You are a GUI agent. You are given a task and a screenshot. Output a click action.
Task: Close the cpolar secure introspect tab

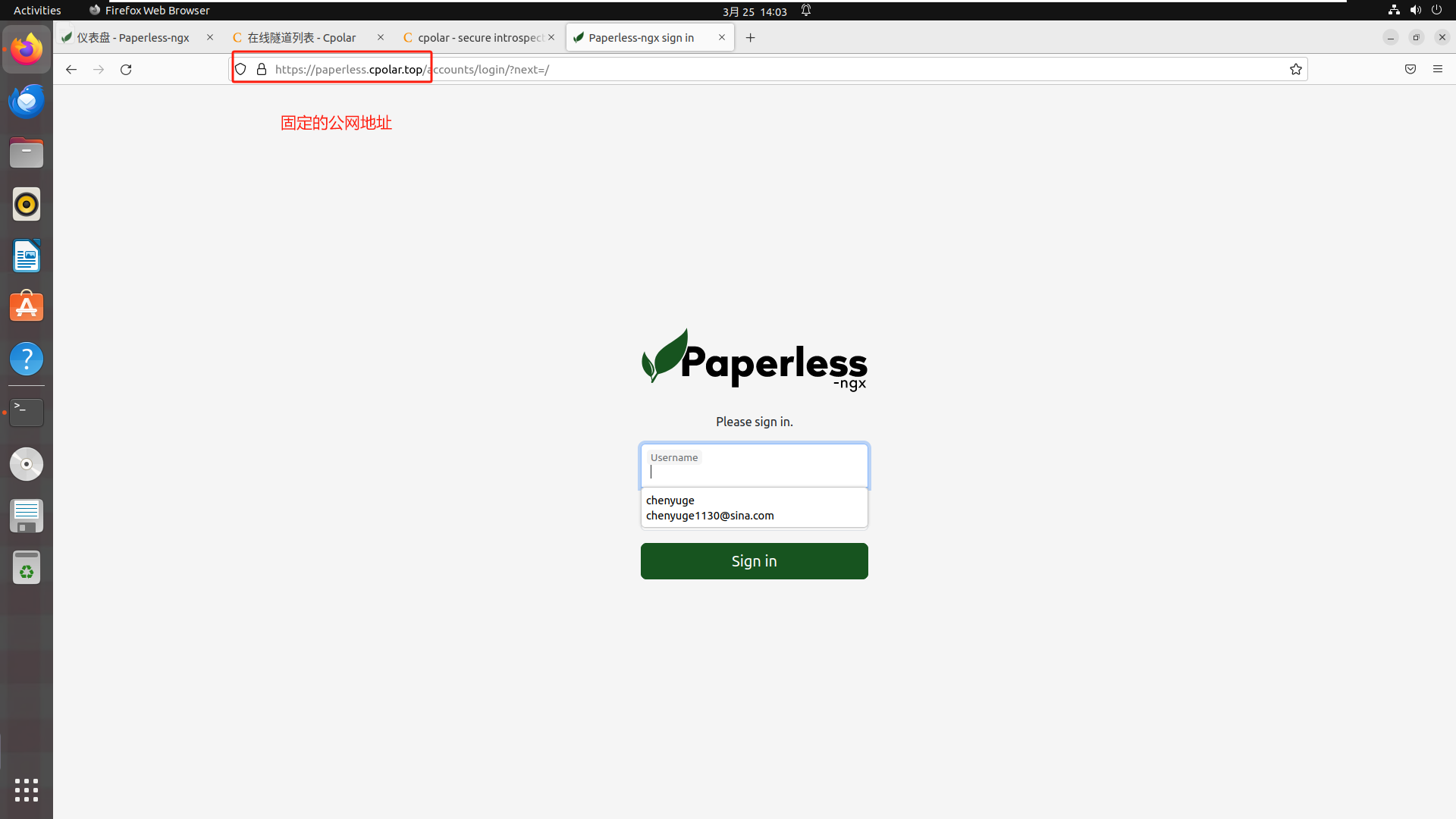551,37
